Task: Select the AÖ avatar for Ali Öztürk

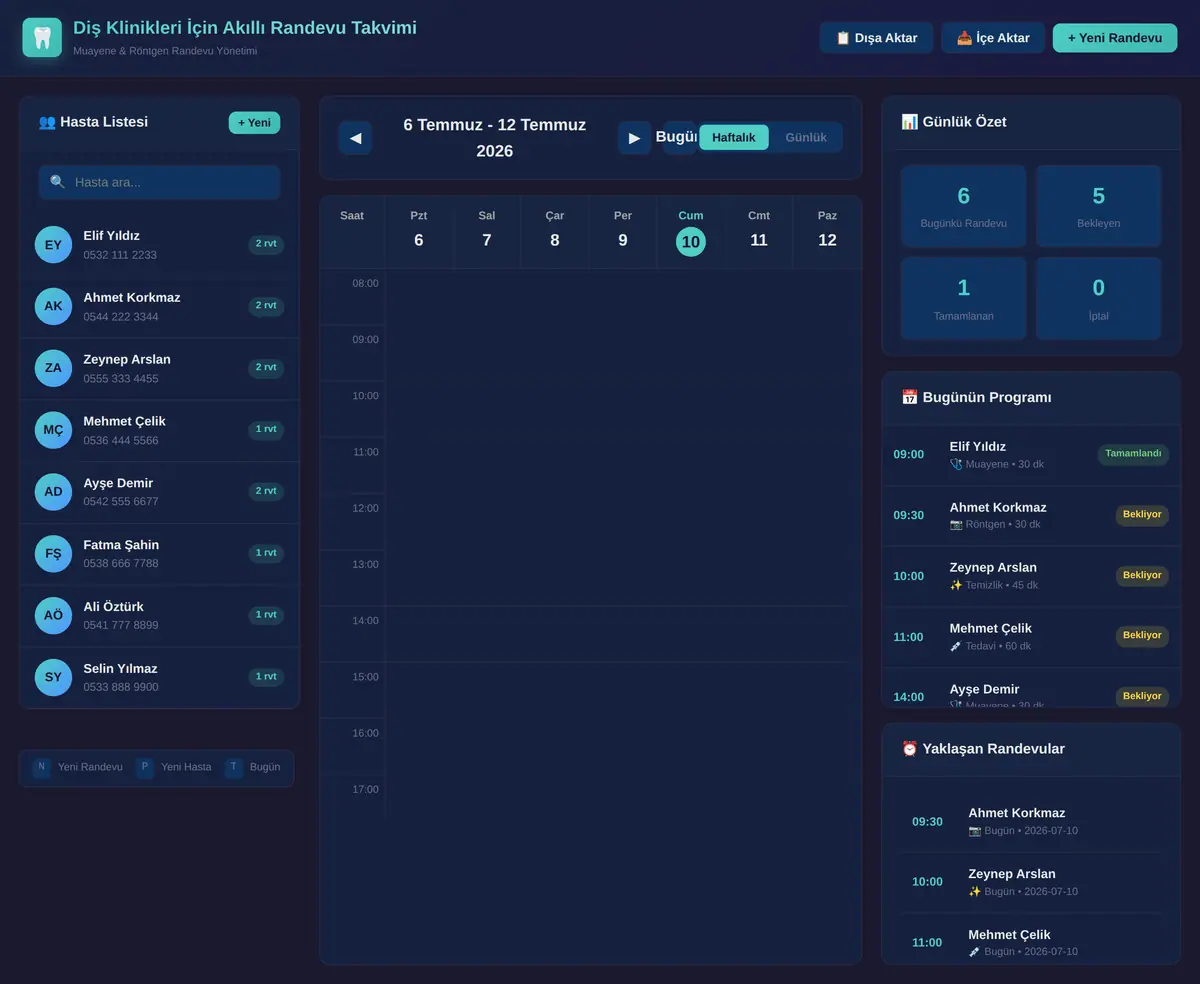Action: click(x=53, y=615)
